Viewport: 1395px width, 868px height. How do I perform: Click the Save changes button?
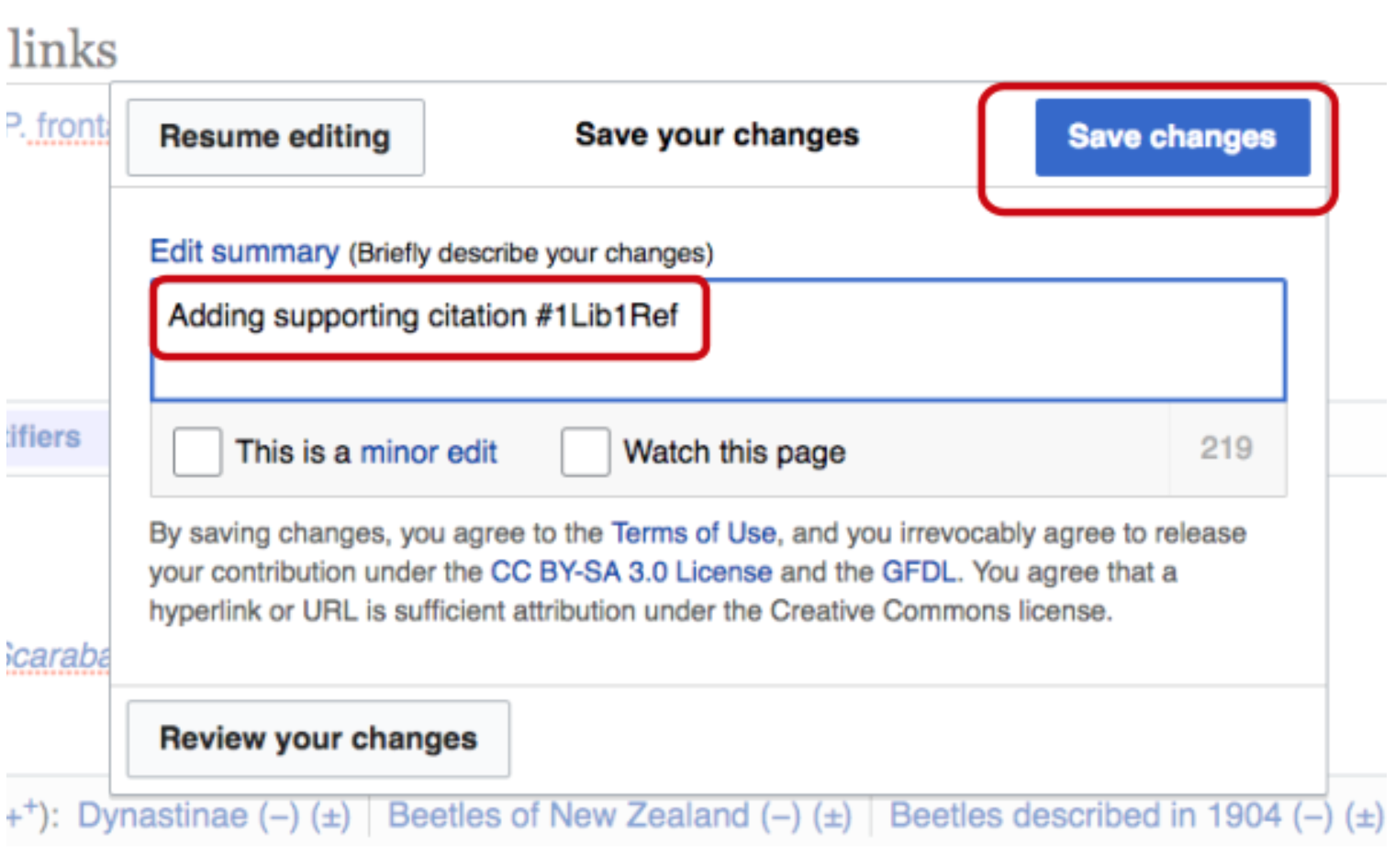pos(1172,137)
